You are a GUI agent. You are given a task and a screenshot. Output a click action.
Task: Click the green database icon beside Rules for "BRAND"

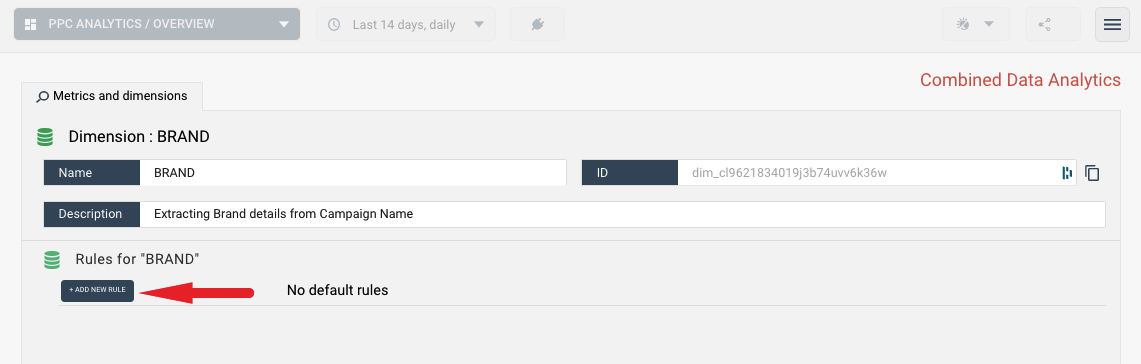(x=52, y=259)
